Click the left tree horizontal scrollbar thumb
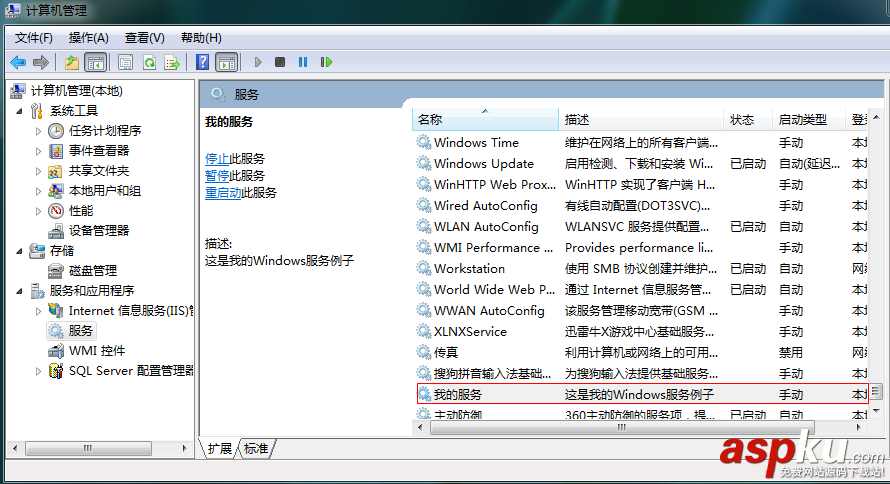Image resolution: width=890 pixels, height=484 pixels. coord(88,448)
